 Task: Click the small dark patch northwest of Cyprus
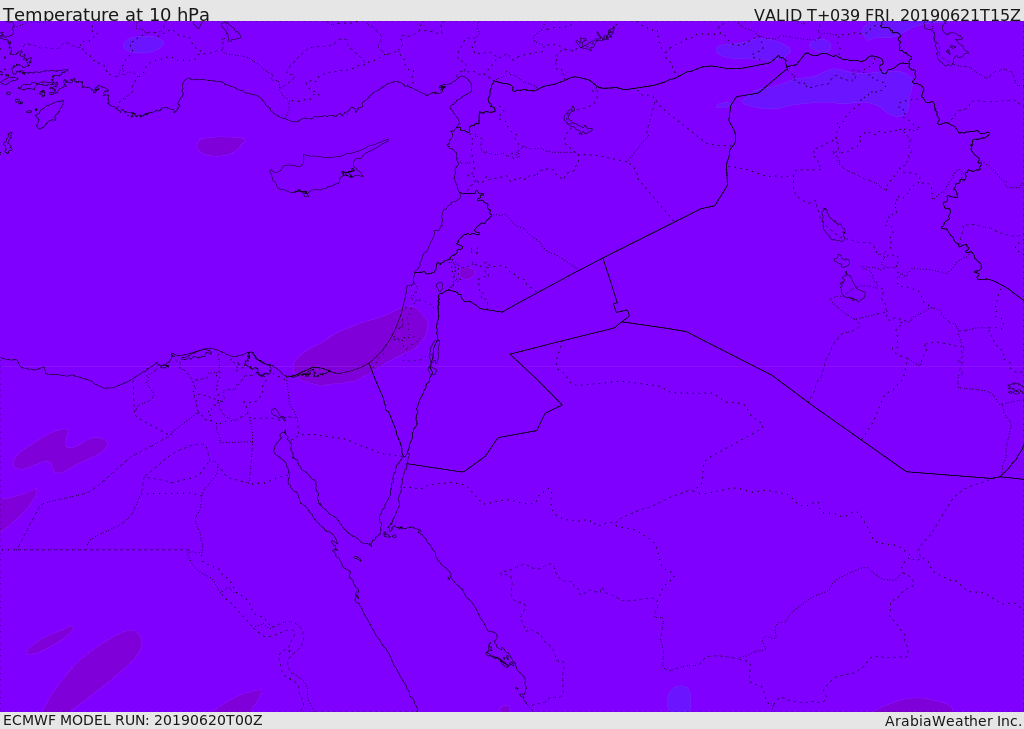[x=219, y=146]
